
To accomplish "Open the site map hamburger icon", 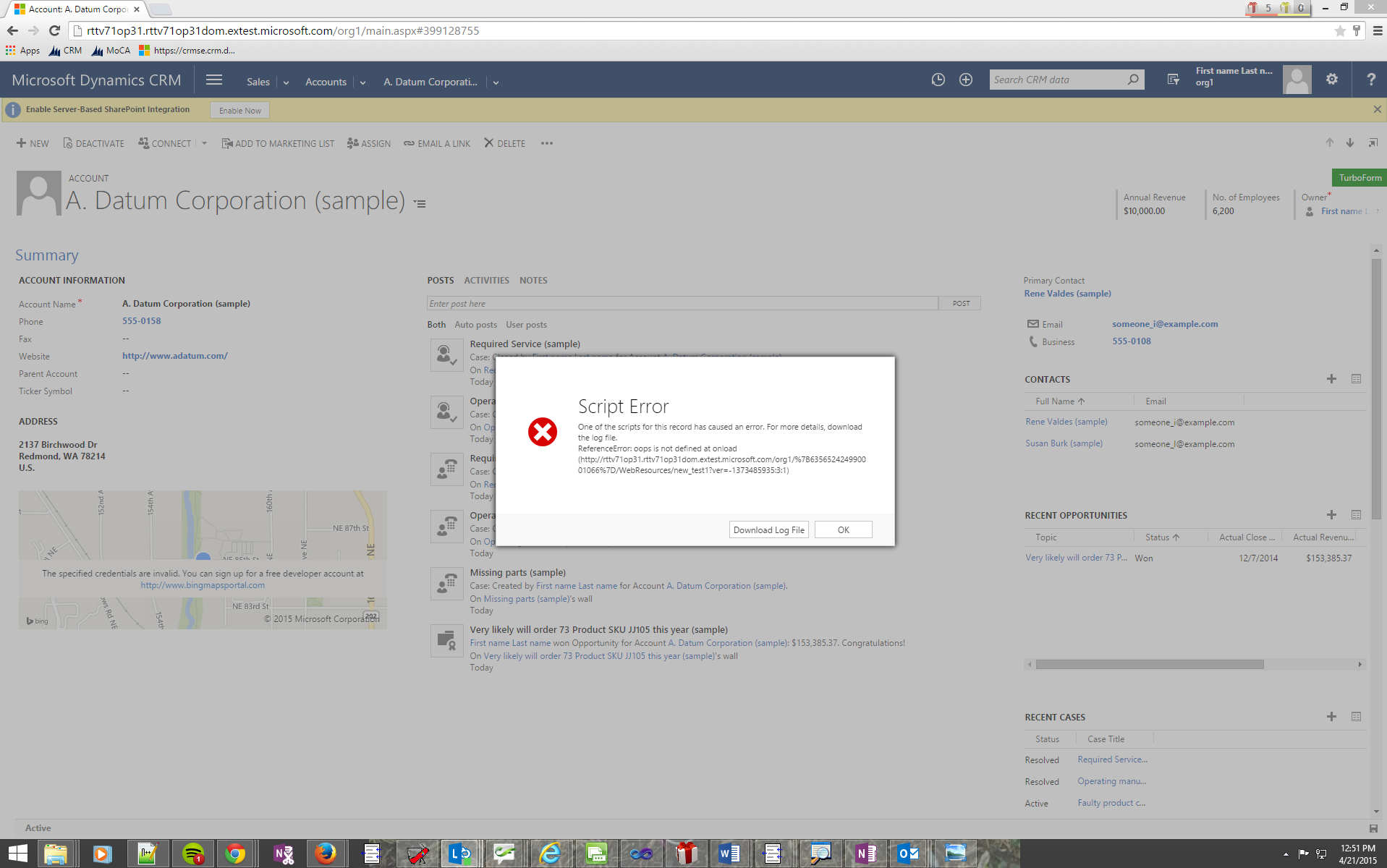I will [x=214, y=80].
